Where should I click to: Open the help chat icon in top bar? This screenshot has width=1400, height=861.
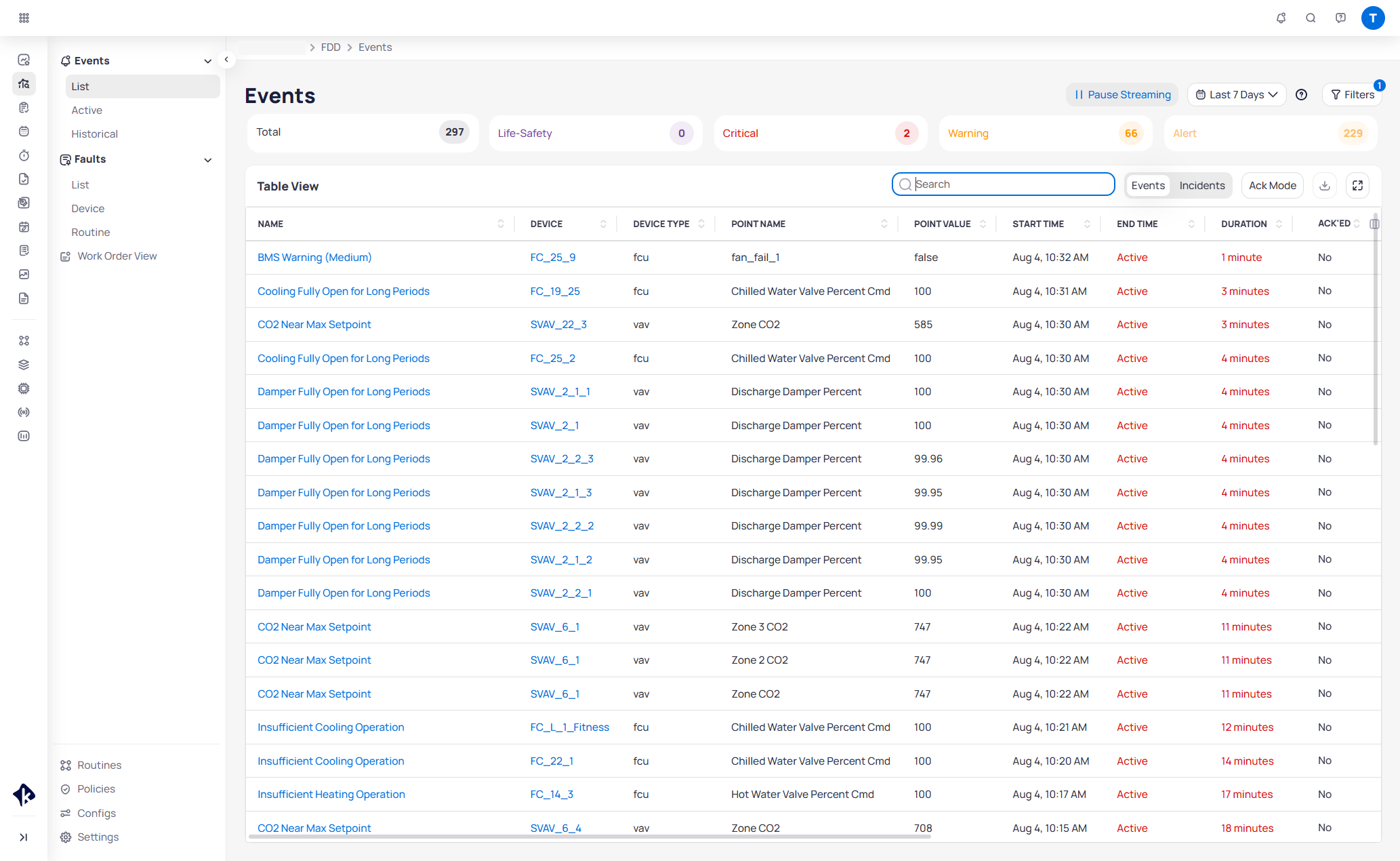(1340, 18)
